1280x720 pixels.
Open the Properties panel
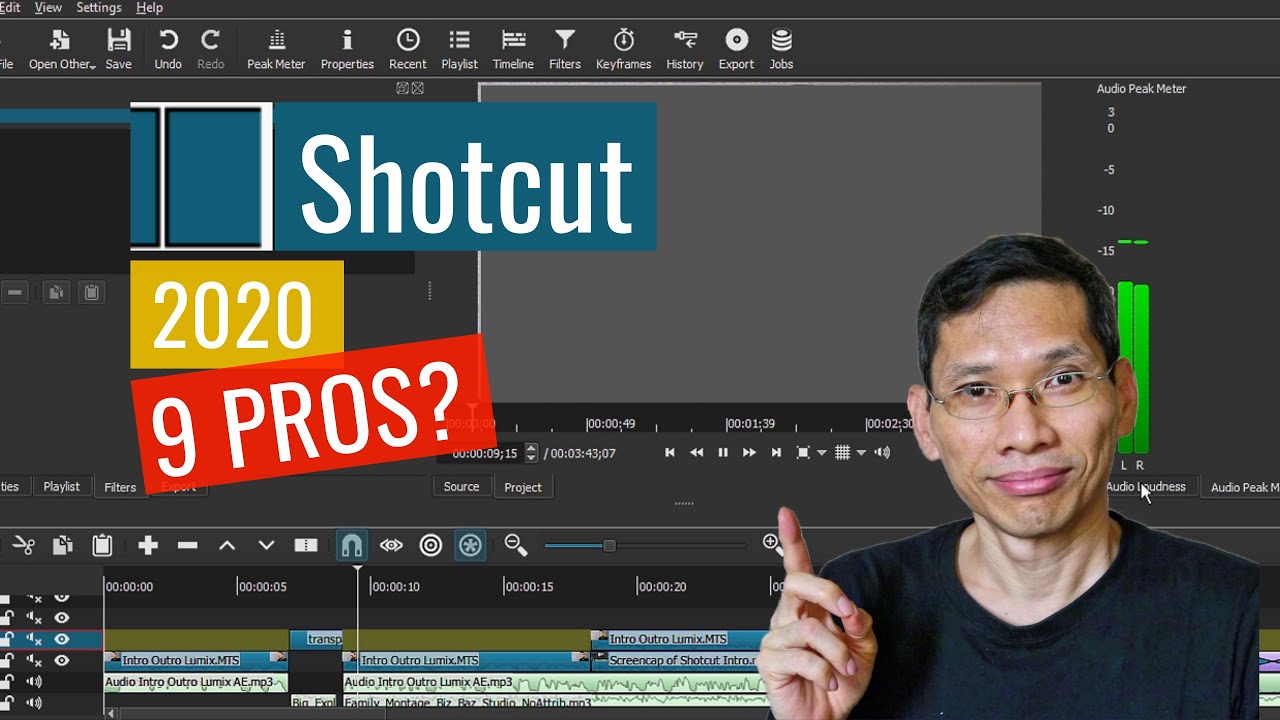click(347, 49)
